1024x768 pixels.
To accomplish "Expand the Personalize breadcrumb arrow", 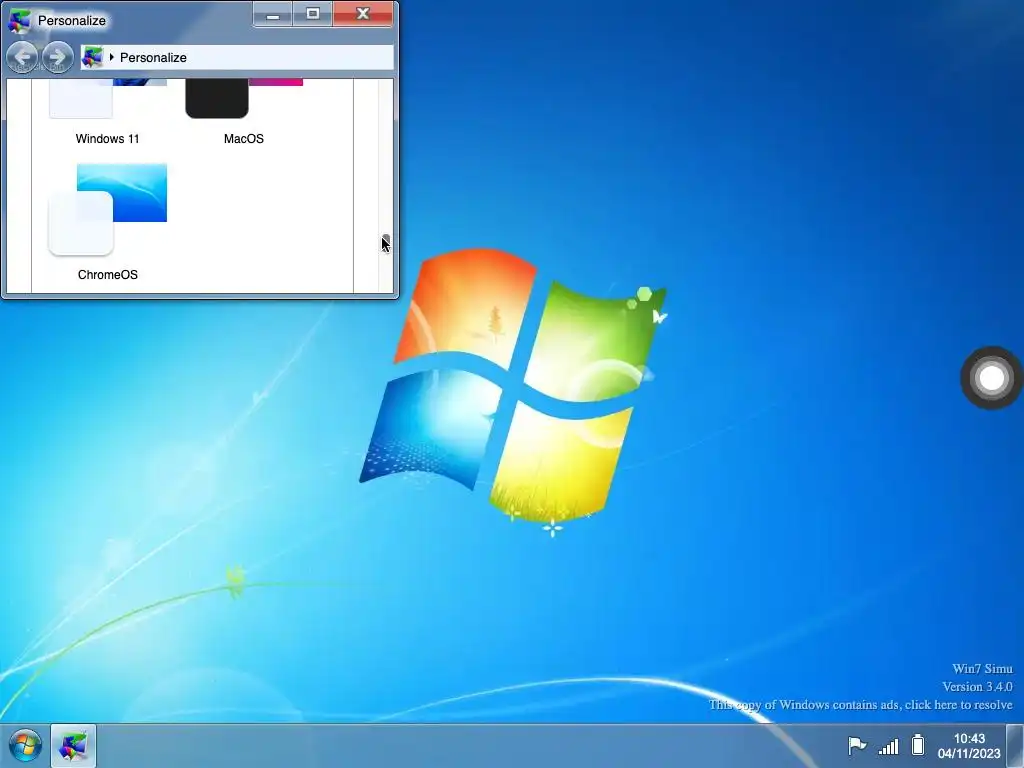I will [112, 57].
